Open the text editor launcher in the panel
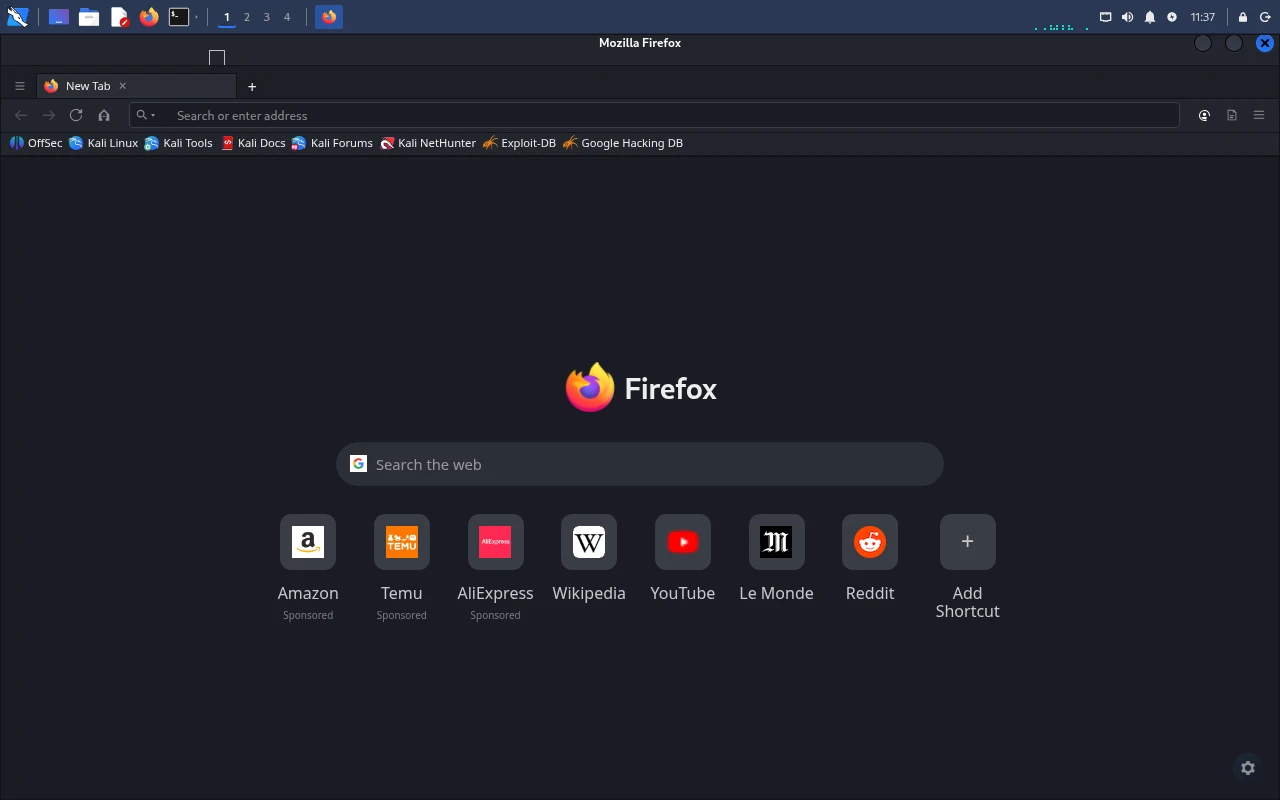This screenshot has height=800, width=1280. (x=119, y=17)
